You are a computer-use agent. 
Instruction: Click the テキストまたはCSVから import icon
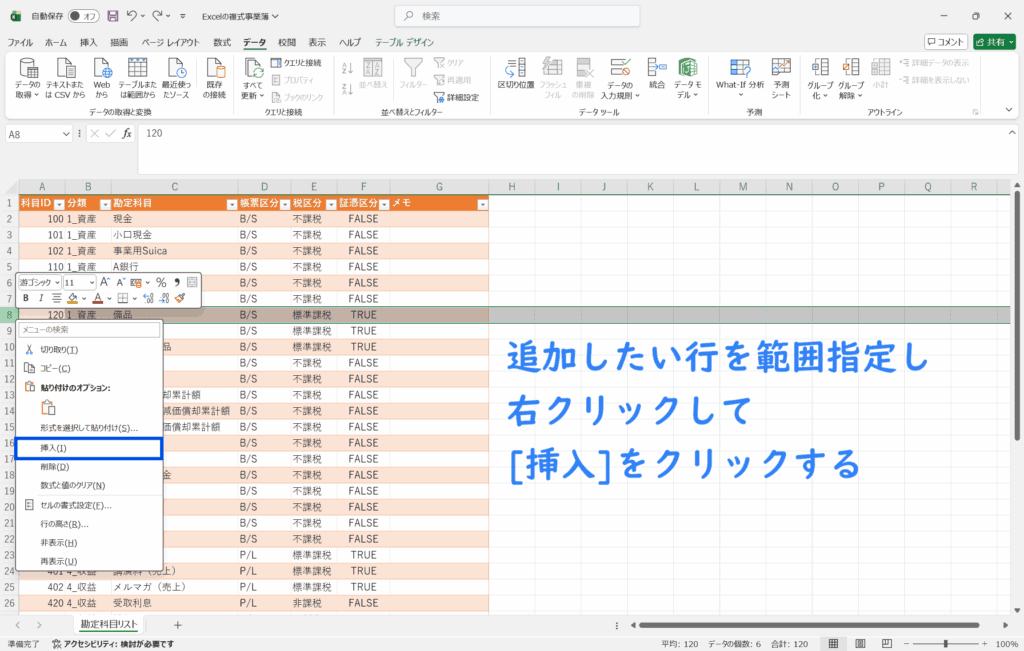tap(65, 77)
